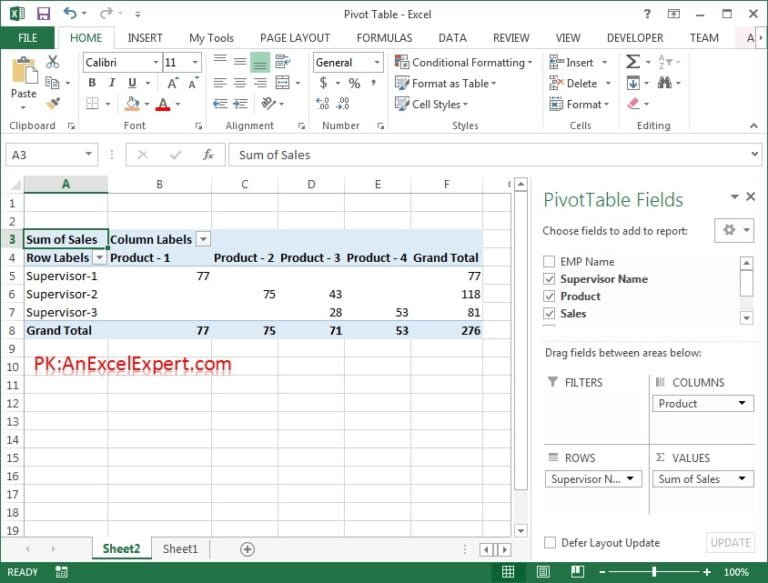Image resolution: width=768 pixels, height=583 pixels.
Task: Enable Defer Layout Update checkbox
Action: 550,542
